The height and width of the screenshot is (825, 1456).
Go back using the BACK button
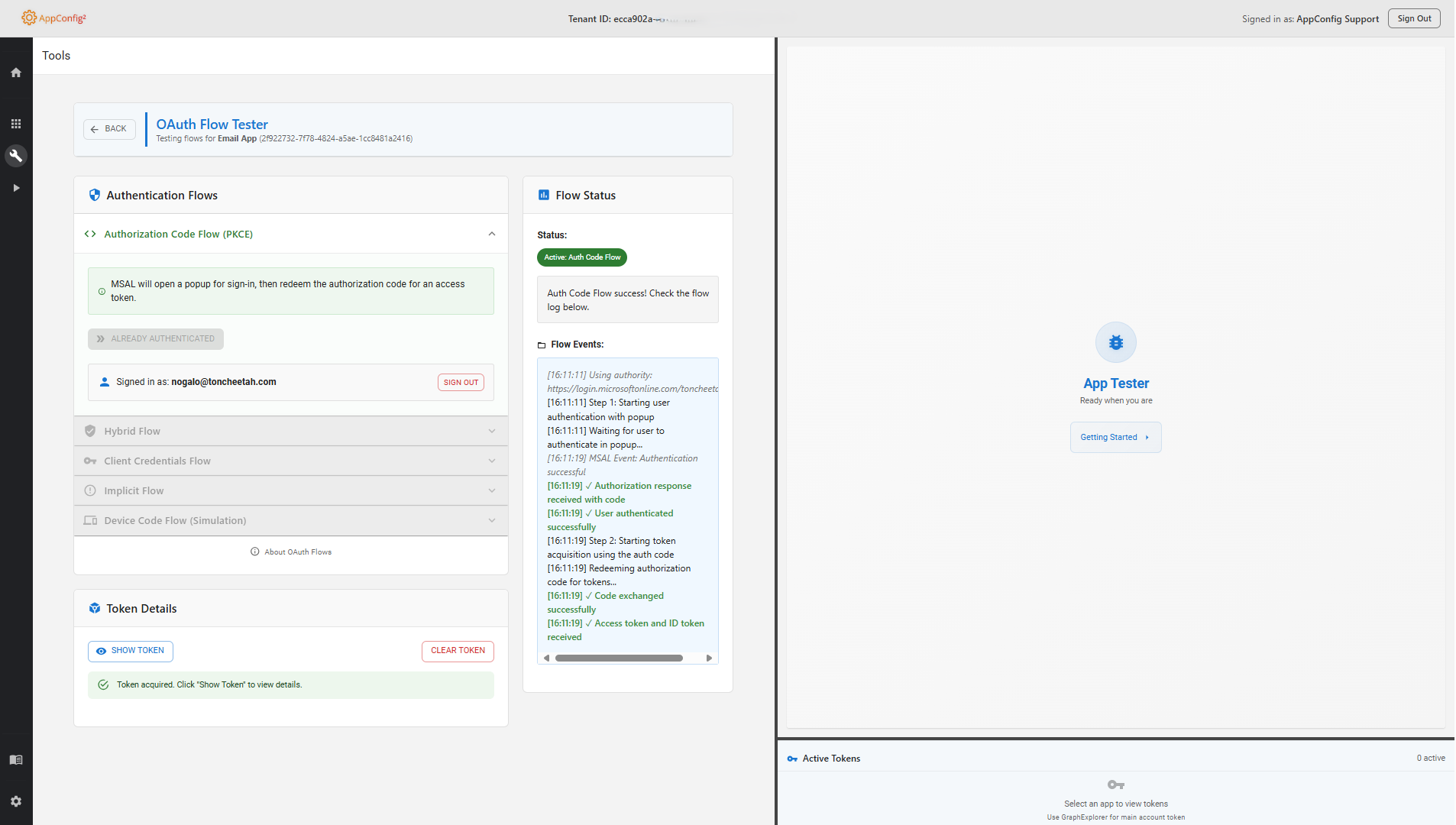(109, 129)
